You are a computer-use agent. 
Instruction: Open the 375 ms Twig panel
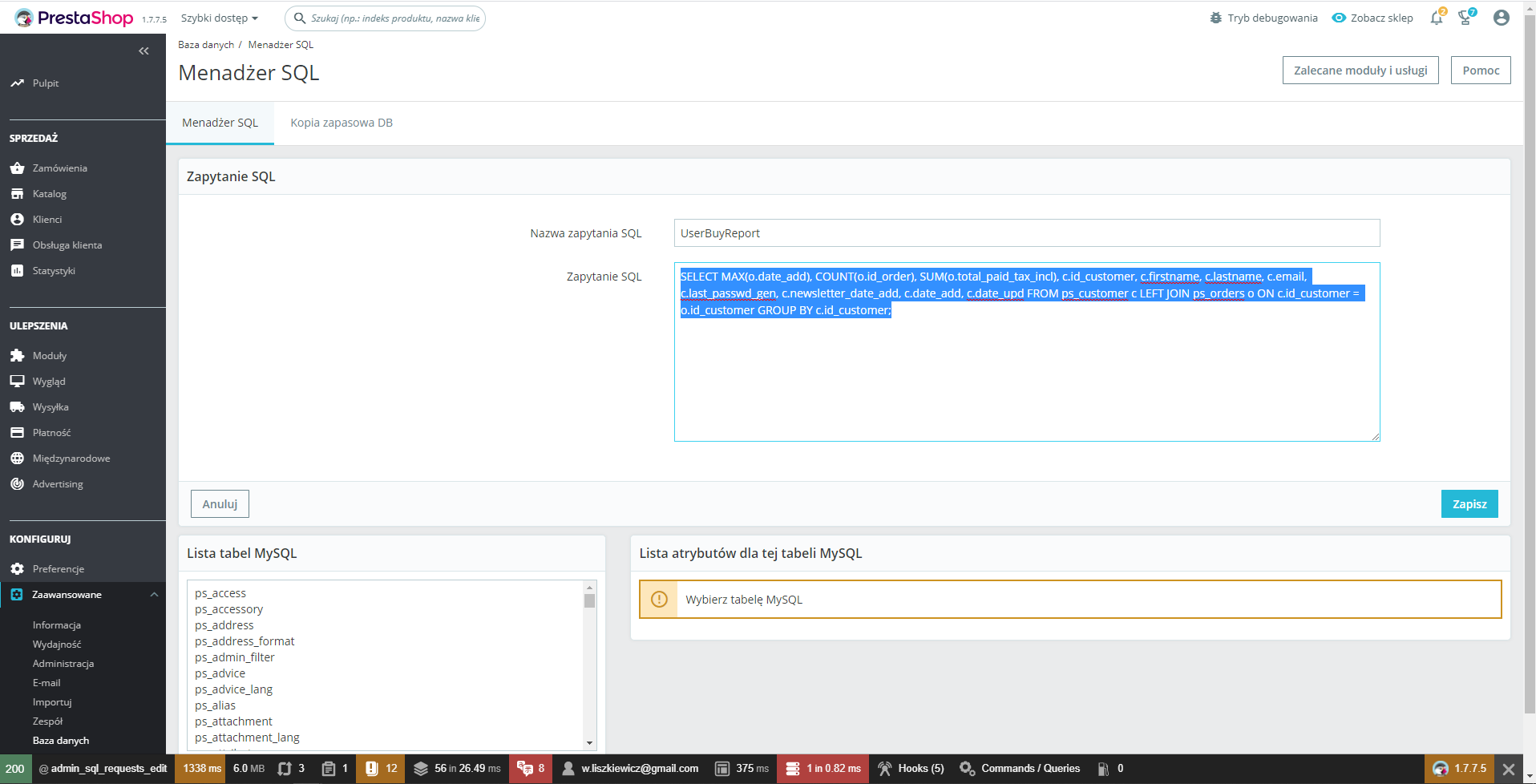pos(742,769)
